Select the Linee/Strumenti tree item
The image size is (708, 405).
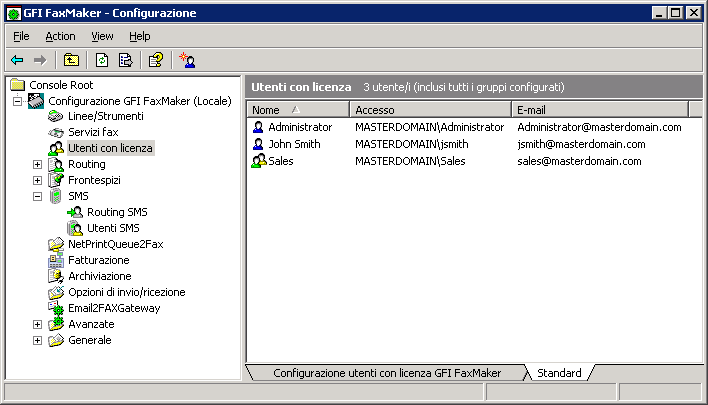point(106,116)
